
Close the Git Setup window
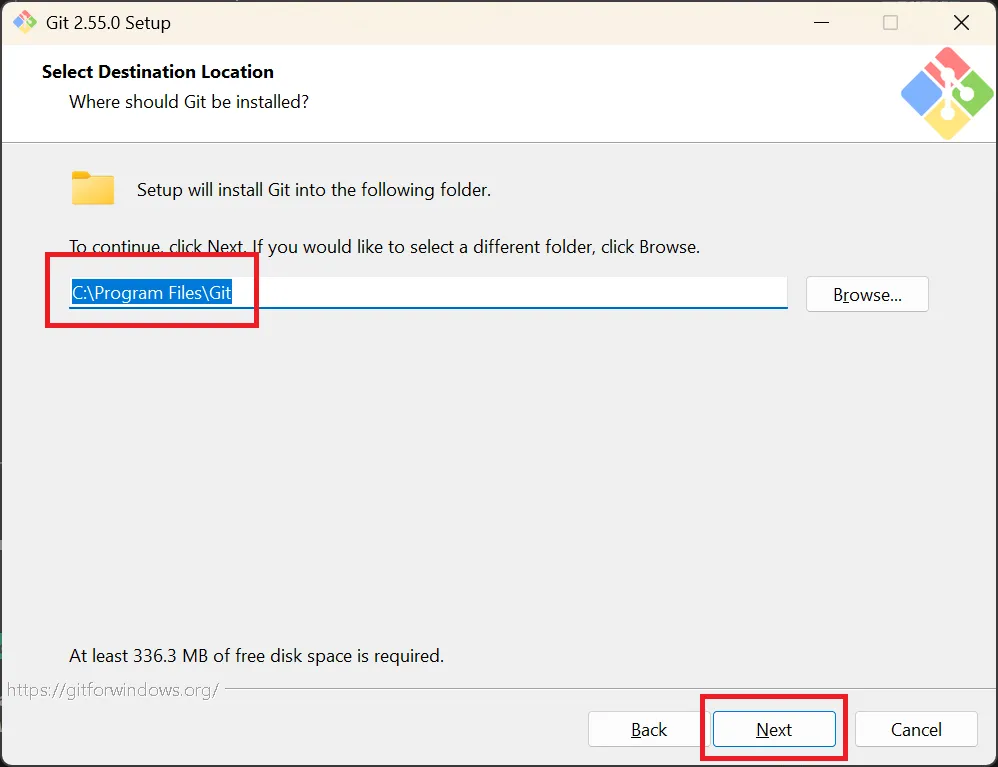[x=961, y=22]
